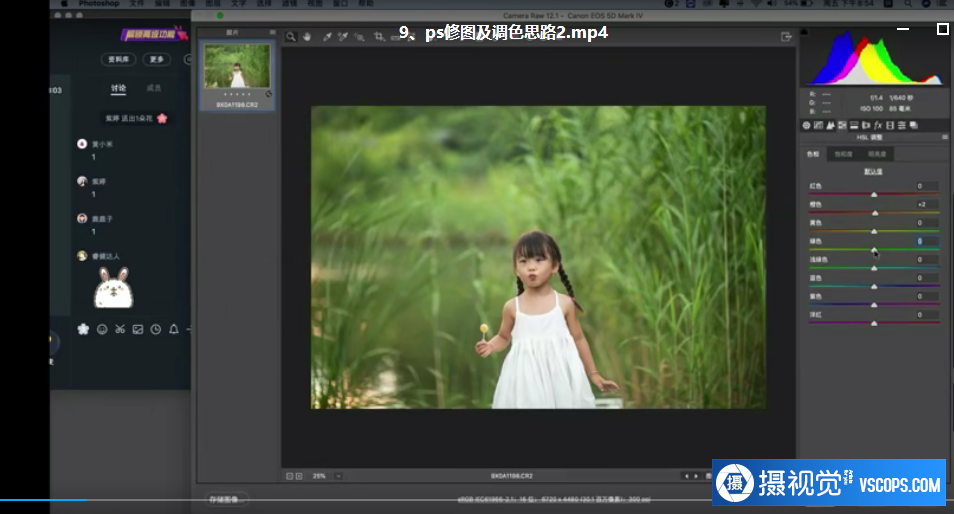Select the White Balance eyedropper tool
954x514 pixels.
pos(327,37)
